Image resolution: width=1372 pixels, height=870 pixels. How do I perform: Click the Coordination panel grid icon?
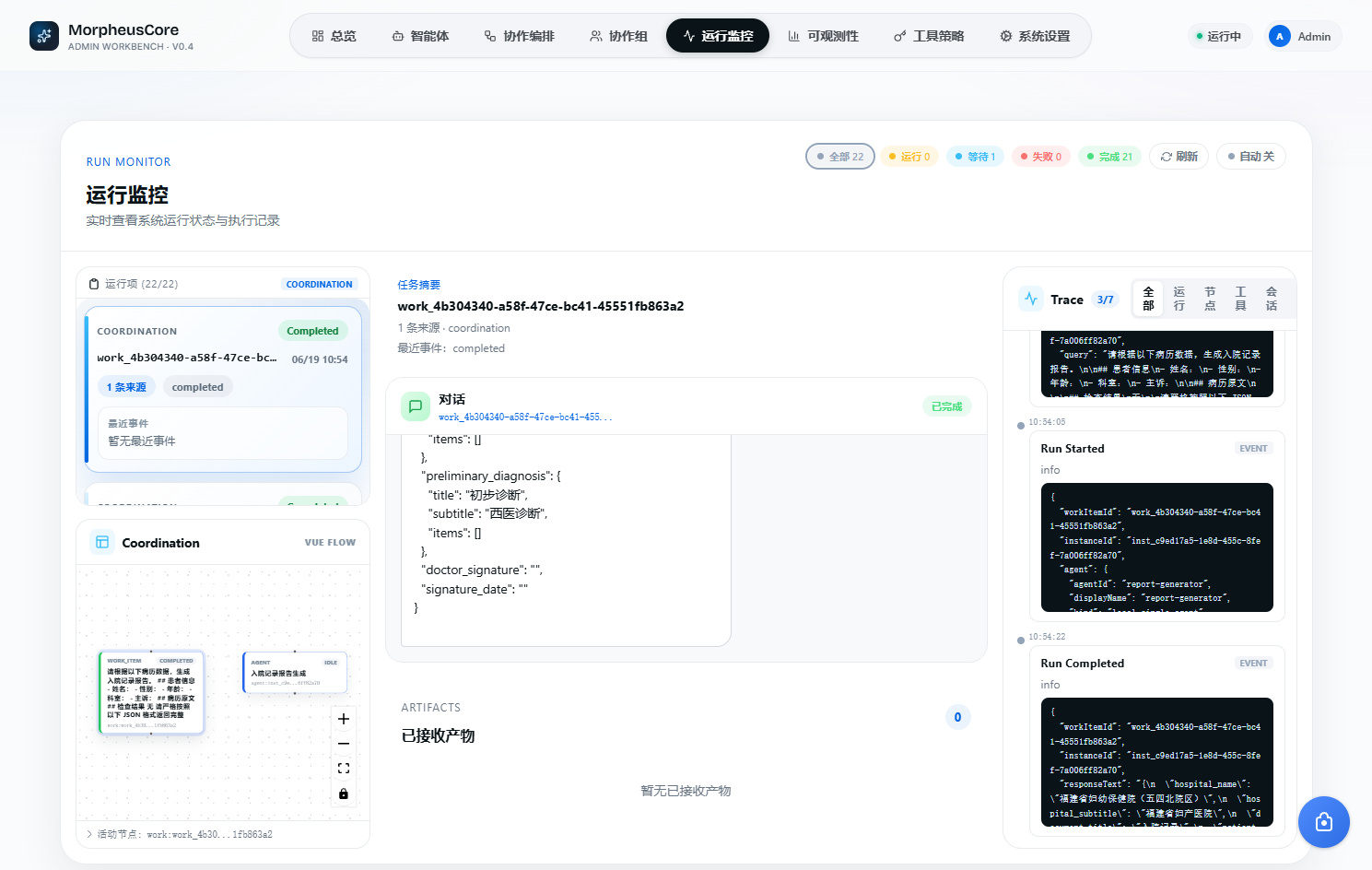(x=102, y=542)
